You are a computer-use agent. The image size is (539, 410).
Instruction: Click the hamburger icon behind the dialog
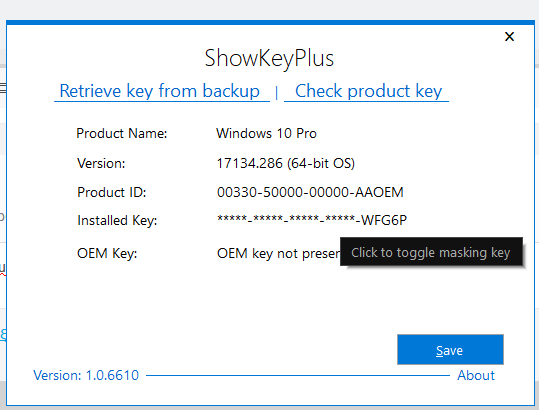(x=3, y=88)
